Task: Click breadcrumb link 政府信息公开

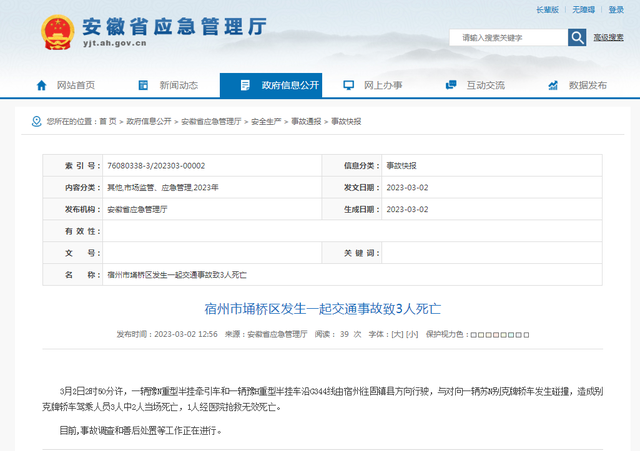Action: click(149, 121)
